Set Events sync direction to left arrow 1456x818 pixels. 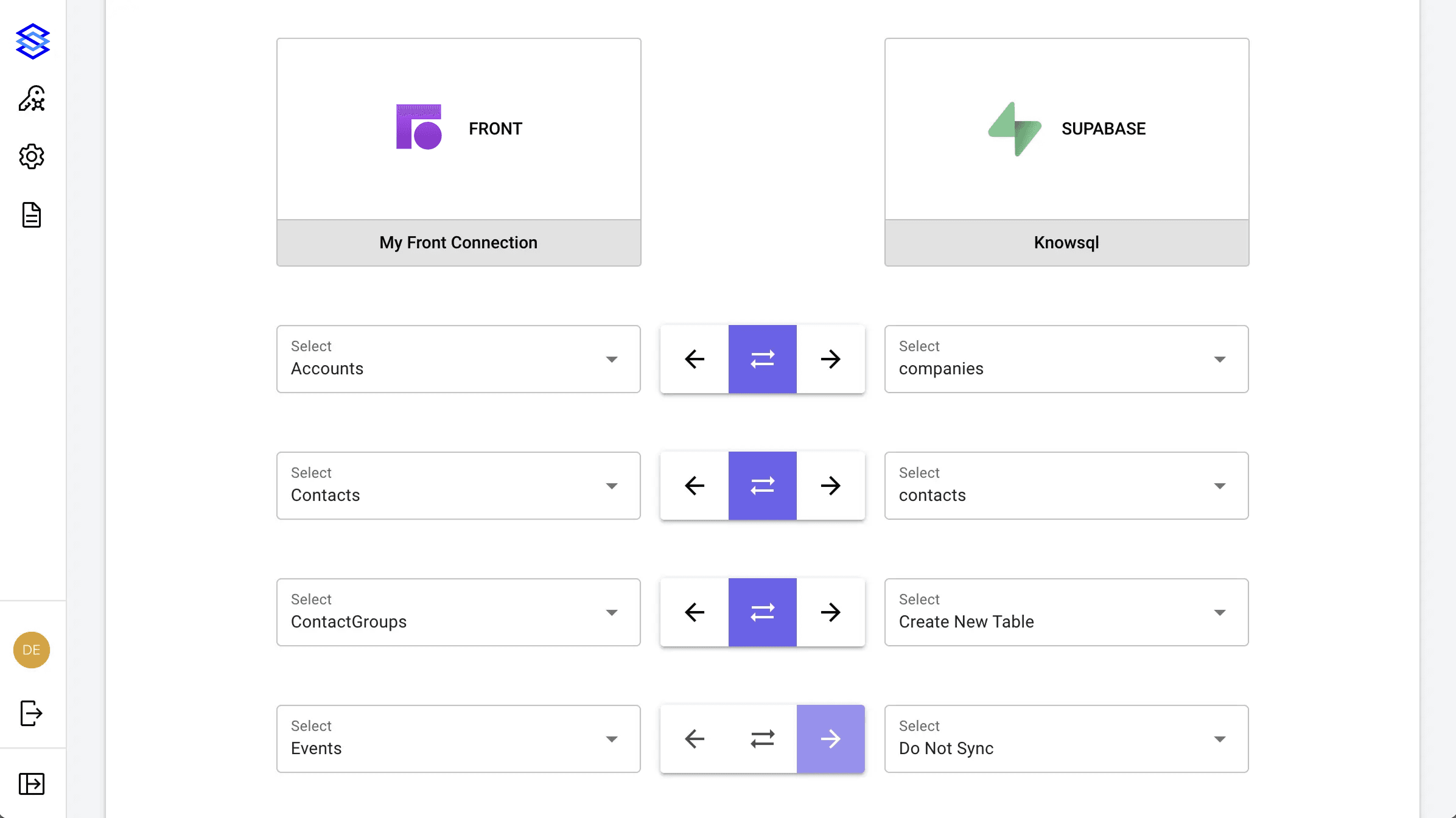coord(695,739)
